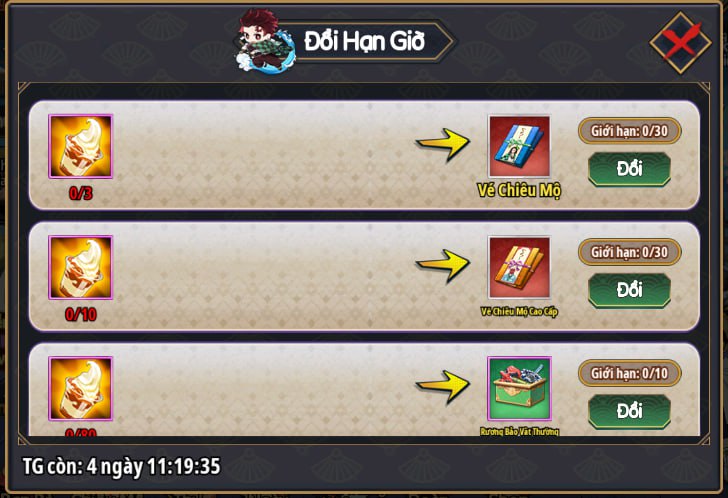Click Đổi for Rương Bảo Vật Thường

pyautogui.click(x=630, y=411)
